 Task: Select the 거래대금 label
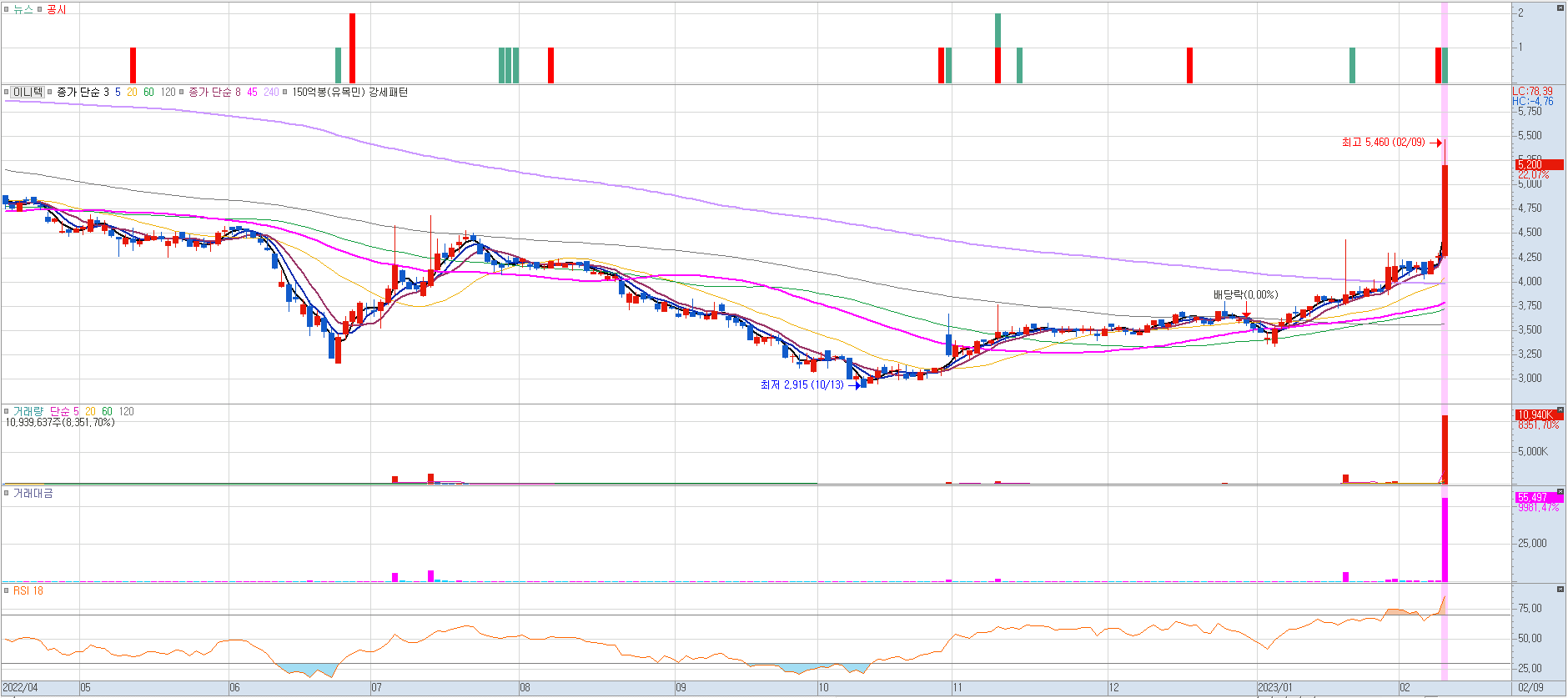point(33,493)
